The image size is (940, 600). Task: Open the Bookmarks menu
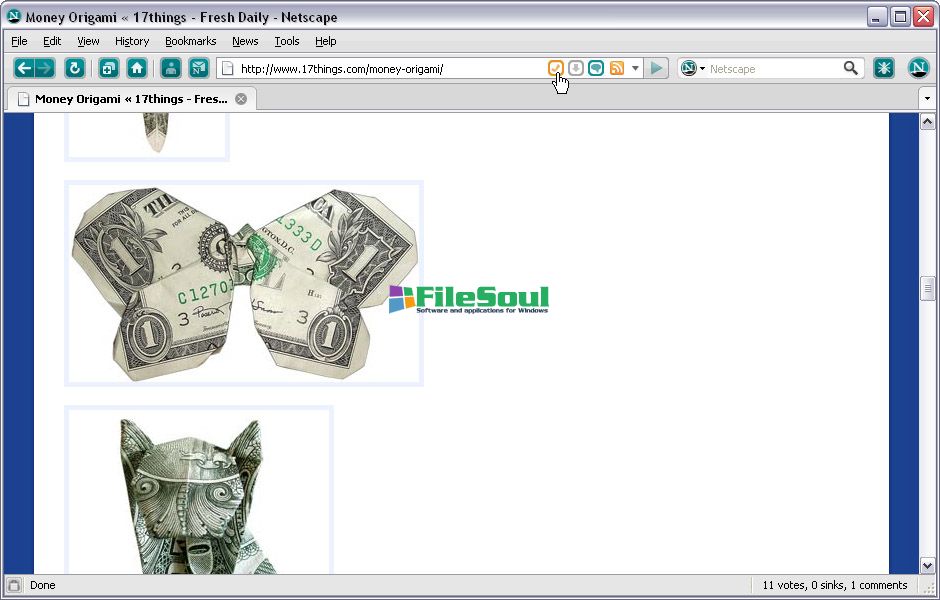[x=191, y=41]
